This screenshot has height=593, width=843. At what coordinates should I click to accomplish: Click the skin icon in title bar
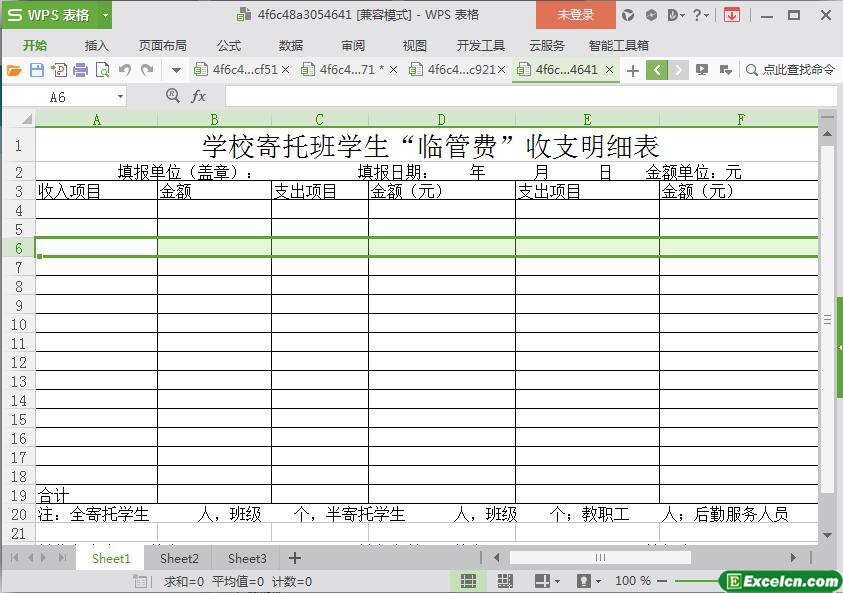pos(627,15)
